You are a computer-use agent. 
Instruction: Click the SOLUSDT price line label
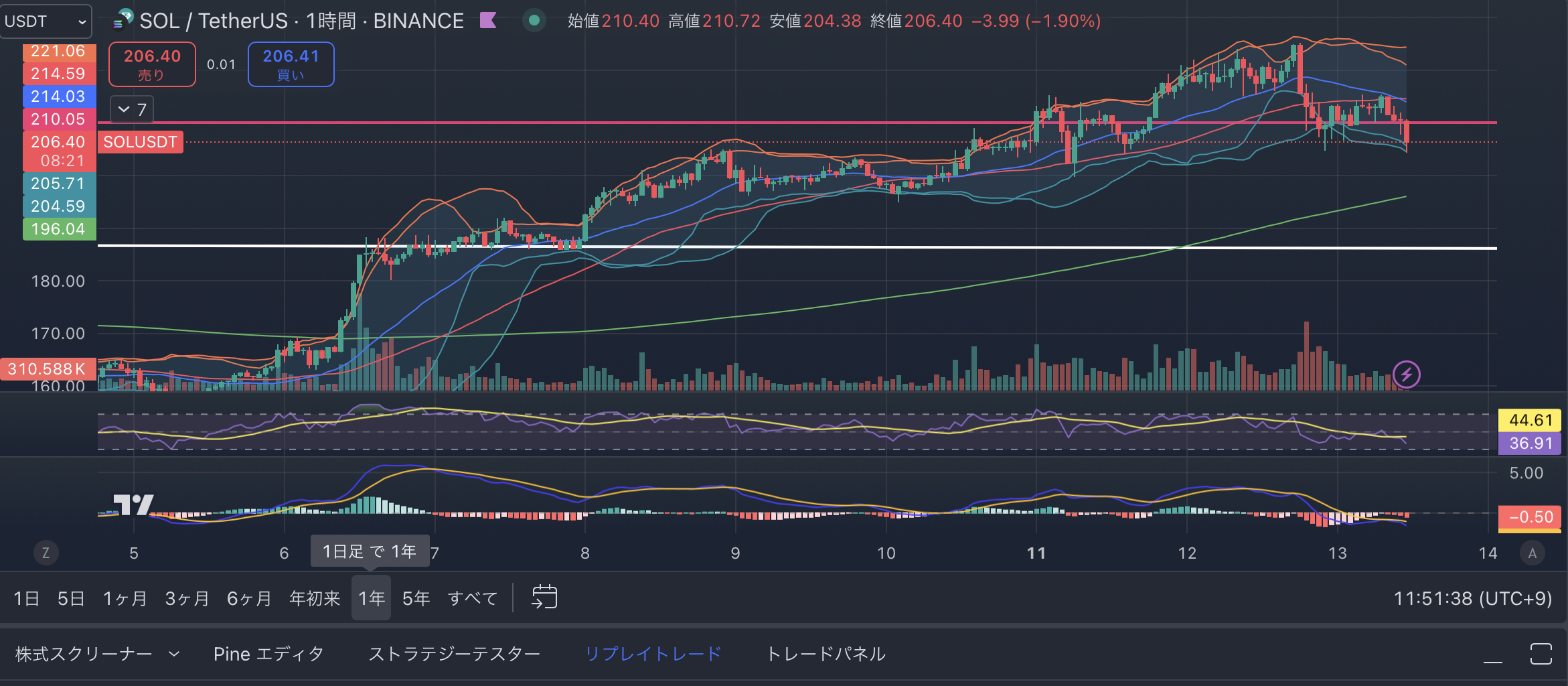click(x=140, y=142)
